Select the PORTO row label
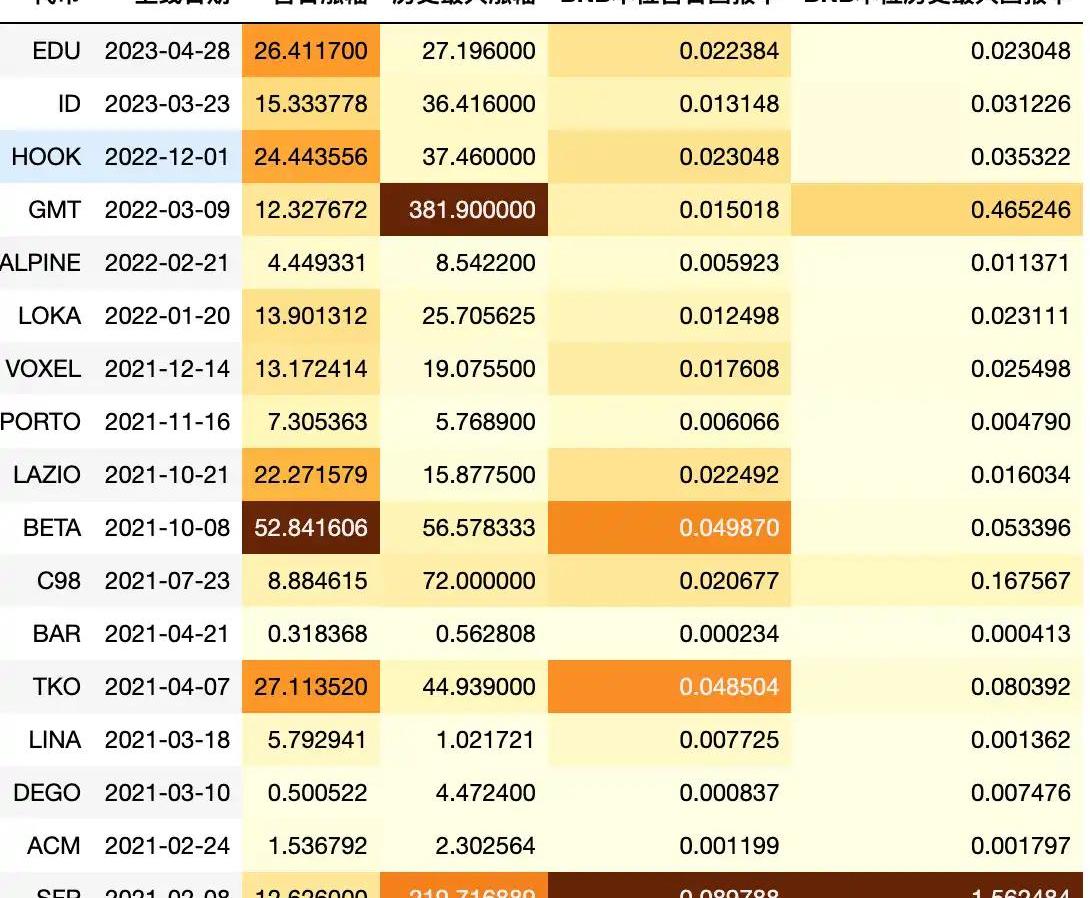The height and width of the screenshot is (898, 1090). (40, 421)
